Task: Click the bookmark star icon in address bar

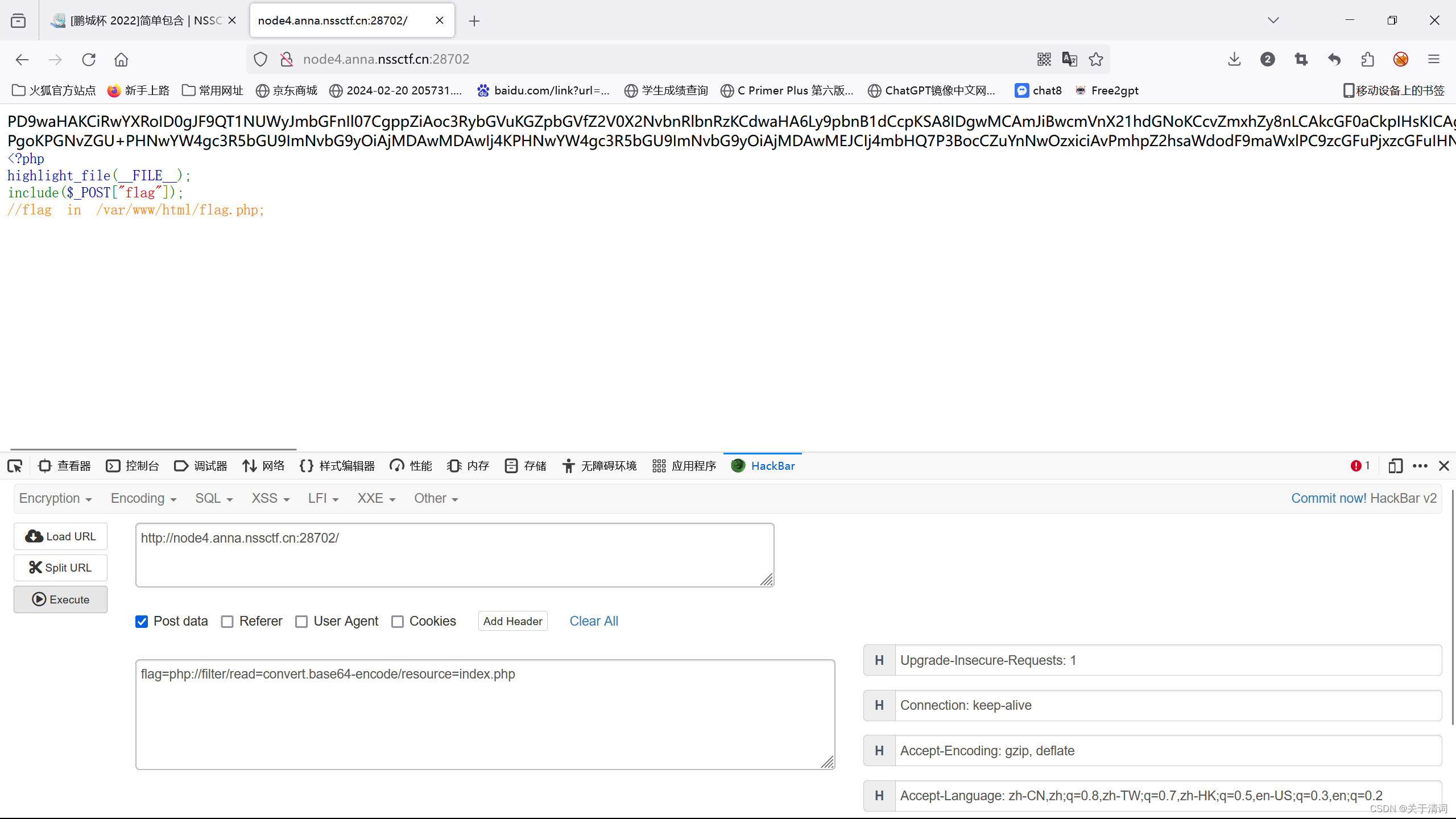Action: point(1096,59)
